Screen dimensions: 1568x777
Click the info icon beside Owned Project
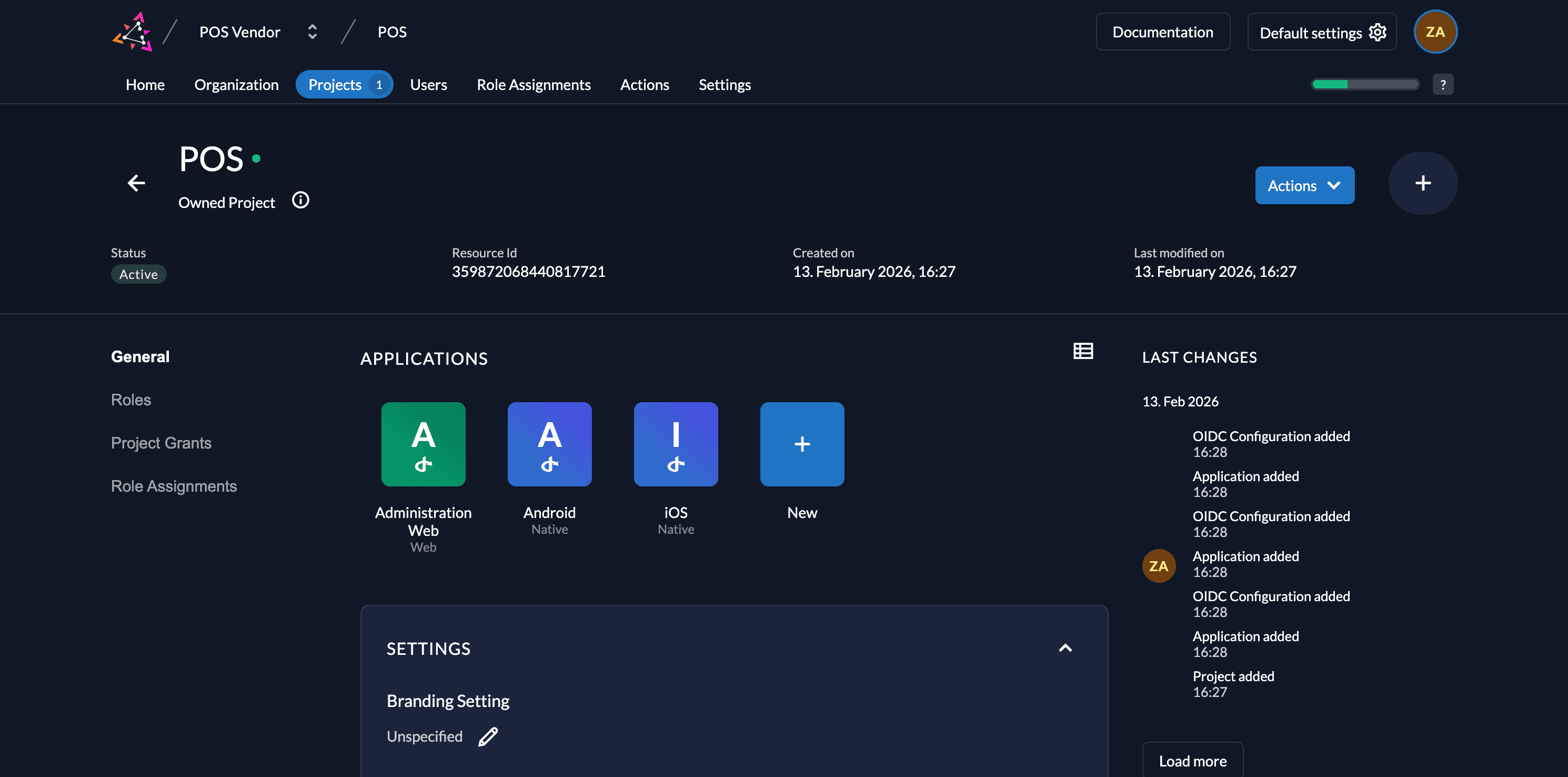300,199
